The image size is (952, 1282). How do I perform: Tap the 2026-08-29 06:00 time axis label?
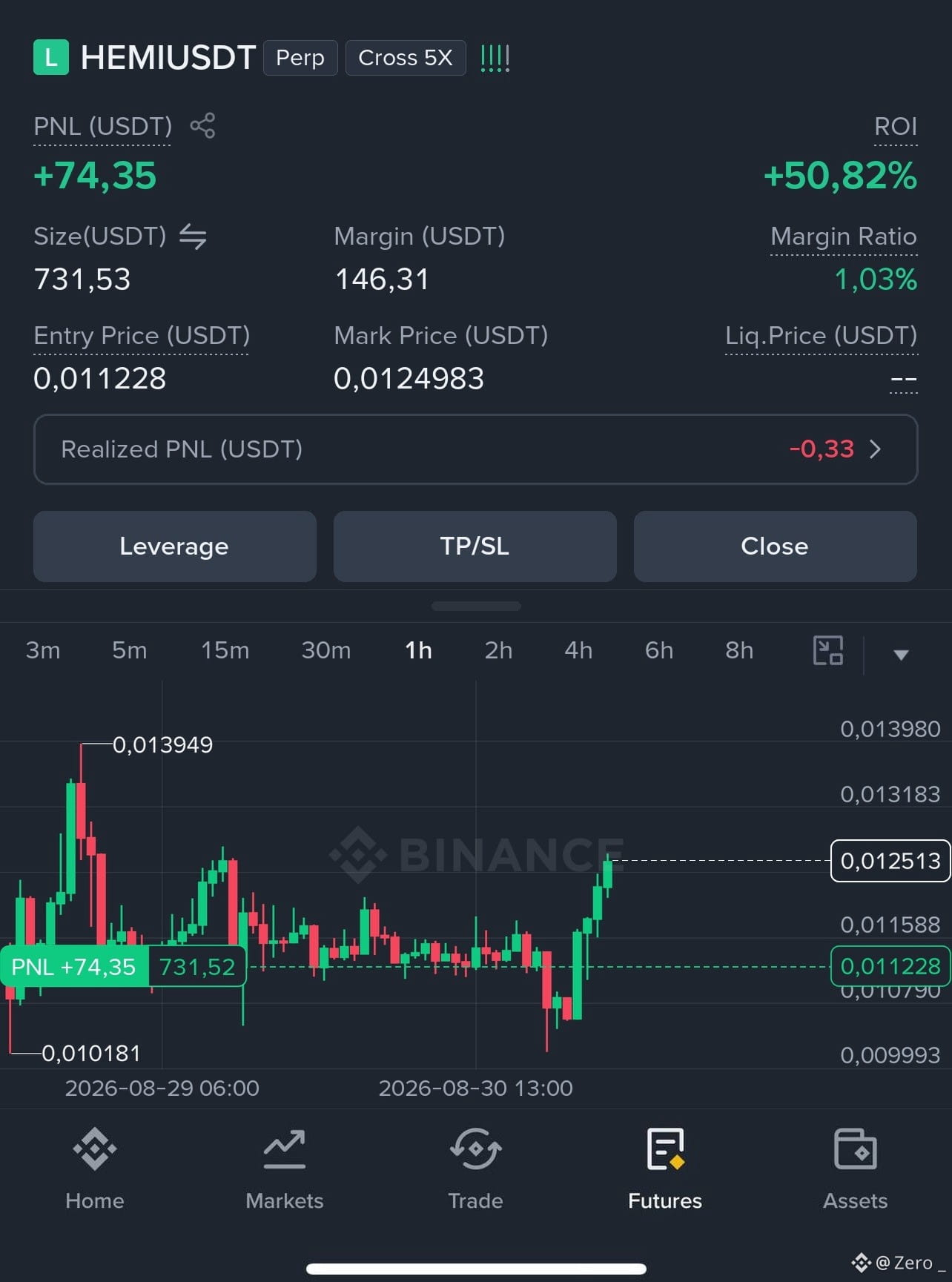pyautogui.click(x=162, y=1088)
